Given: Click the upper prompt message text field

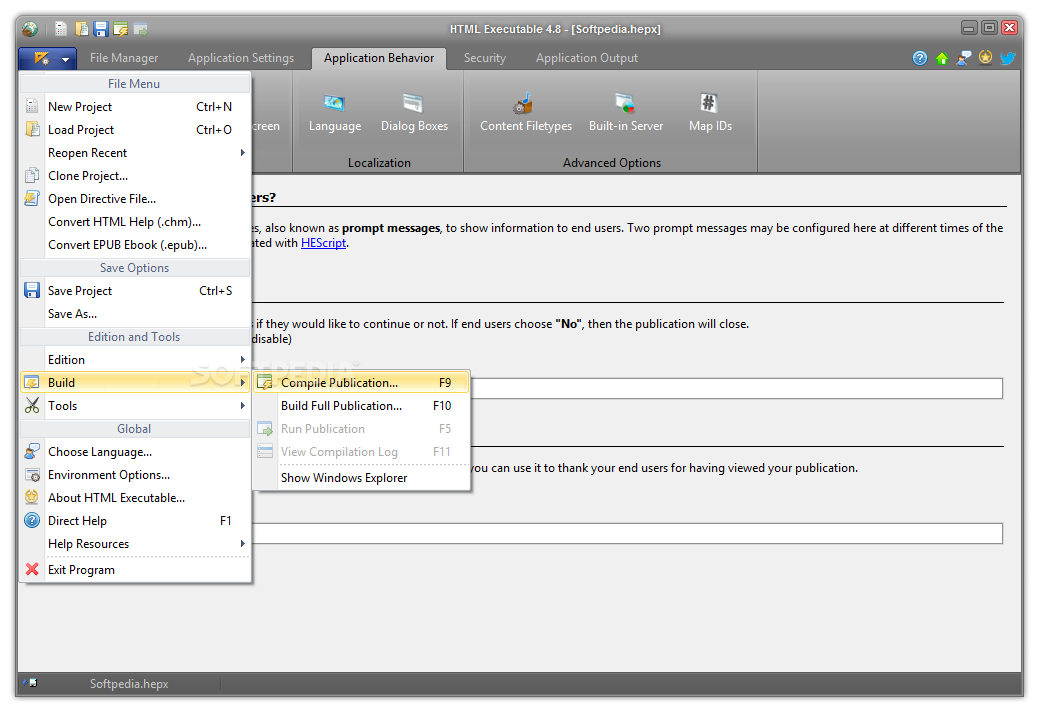Looking at the screenshot, I should (736, 388).
